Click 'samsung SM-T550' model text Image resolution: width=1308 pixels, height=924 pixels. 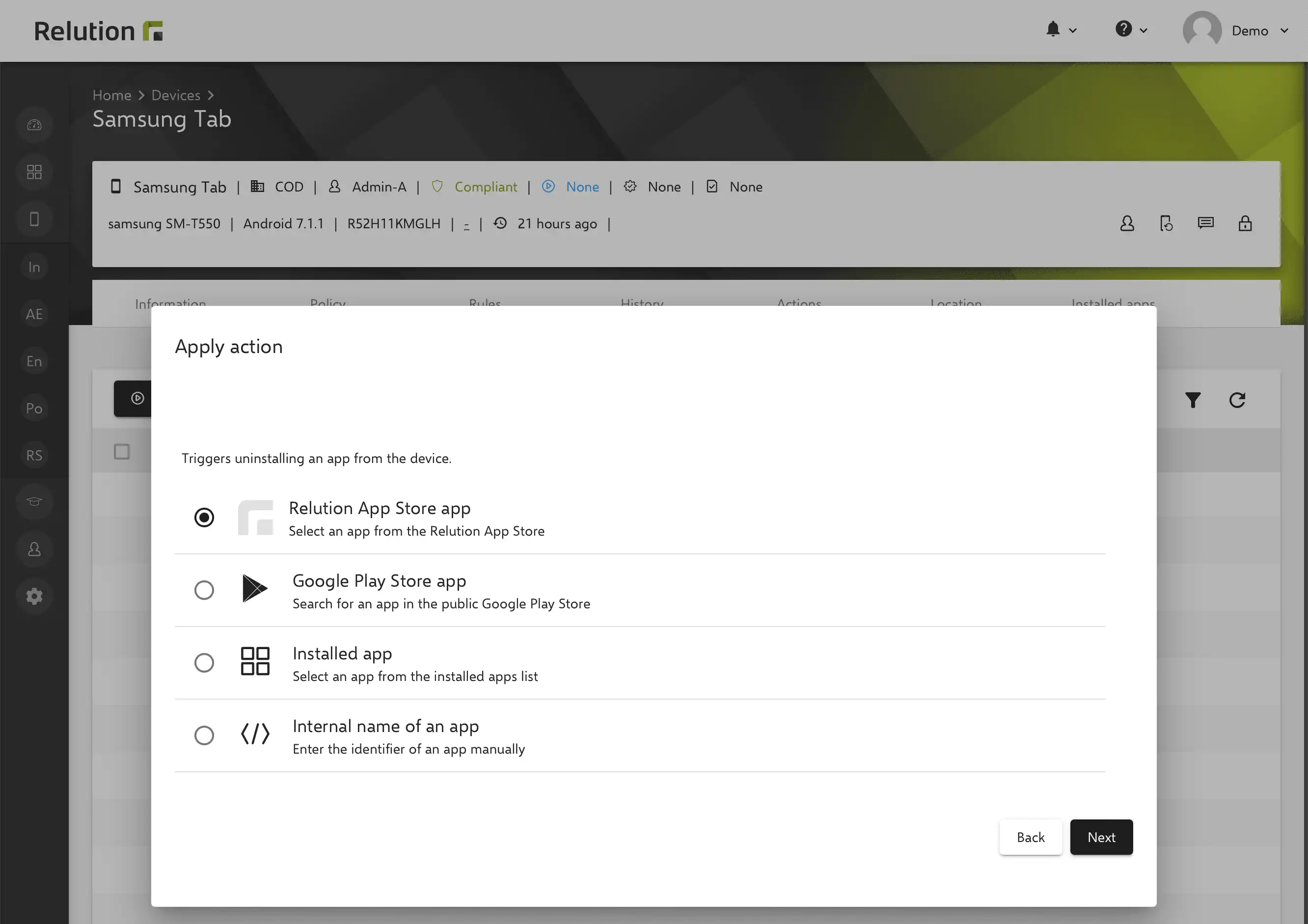point(164,224)
